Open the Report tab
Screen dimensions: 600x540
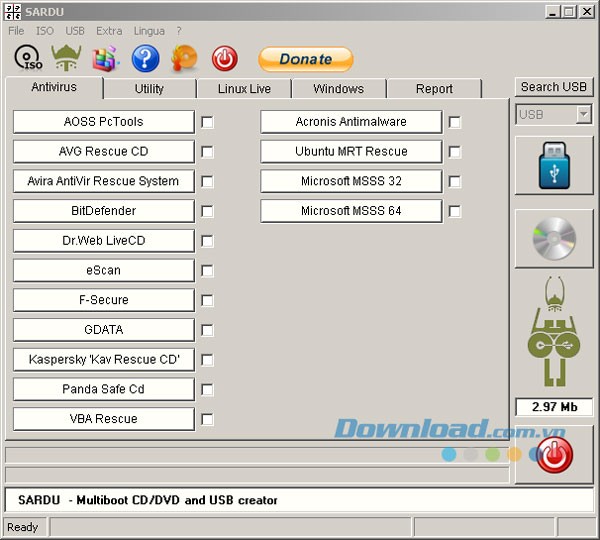point(434,89)
